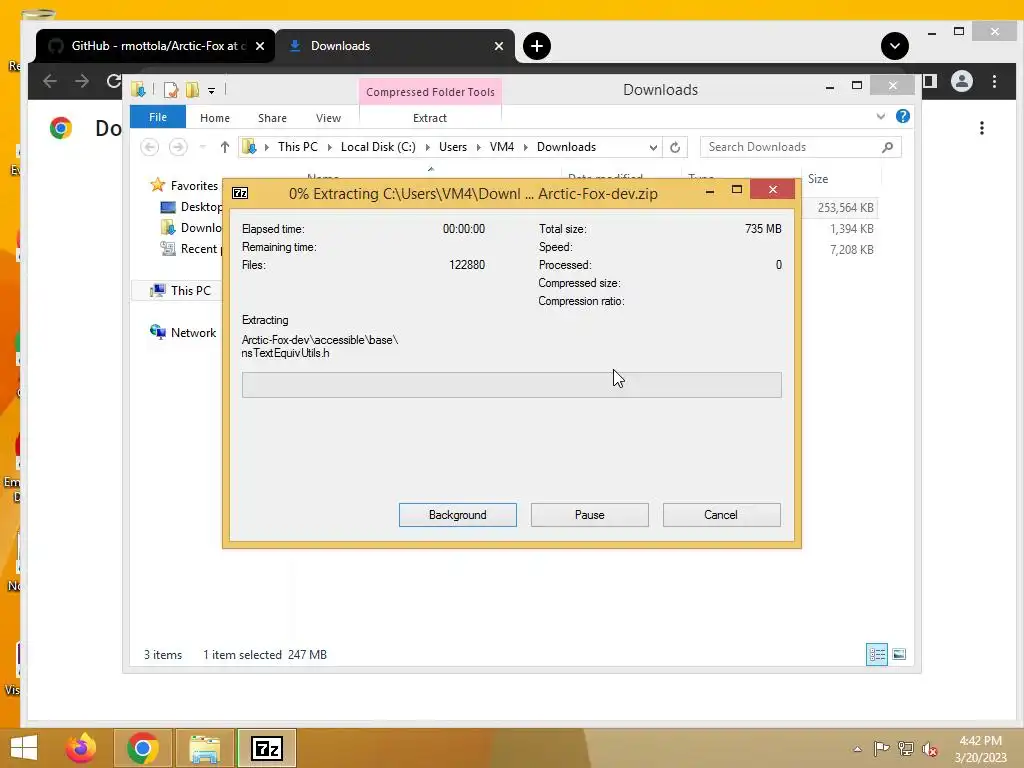Open Windows Start button
Image resolution: width=1024 pixels, height=768 pixels.
(24, 748)
